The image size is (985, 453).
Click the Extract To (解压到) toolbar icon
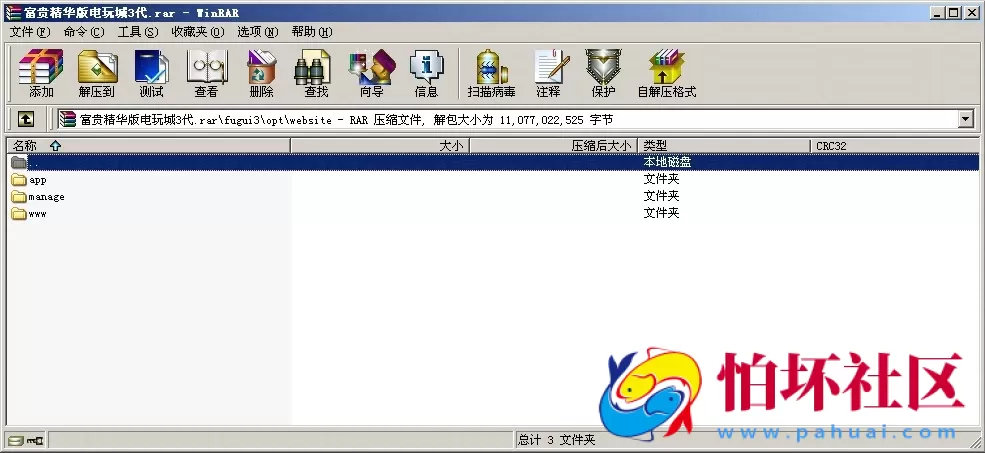97,67
